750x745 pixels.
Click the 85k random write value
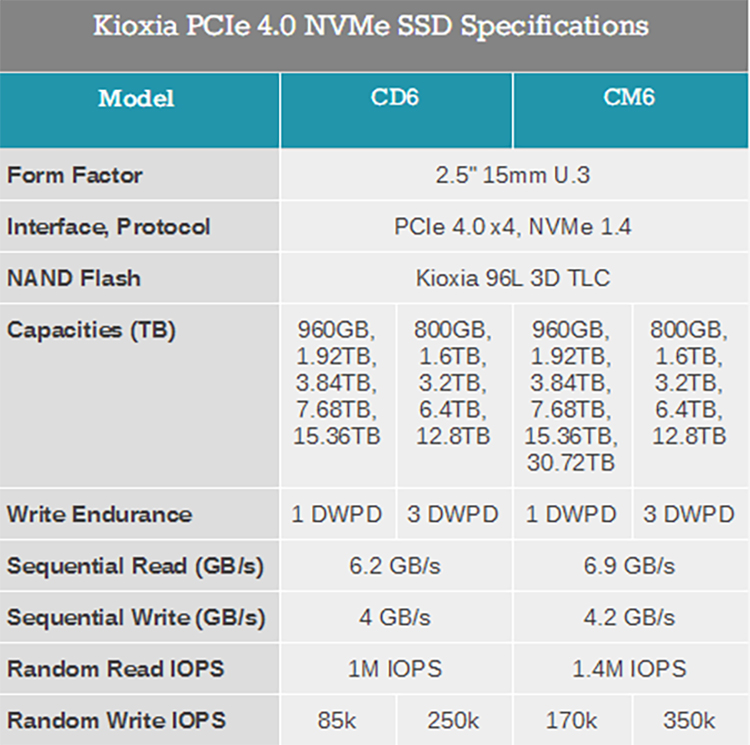[338, 720]
